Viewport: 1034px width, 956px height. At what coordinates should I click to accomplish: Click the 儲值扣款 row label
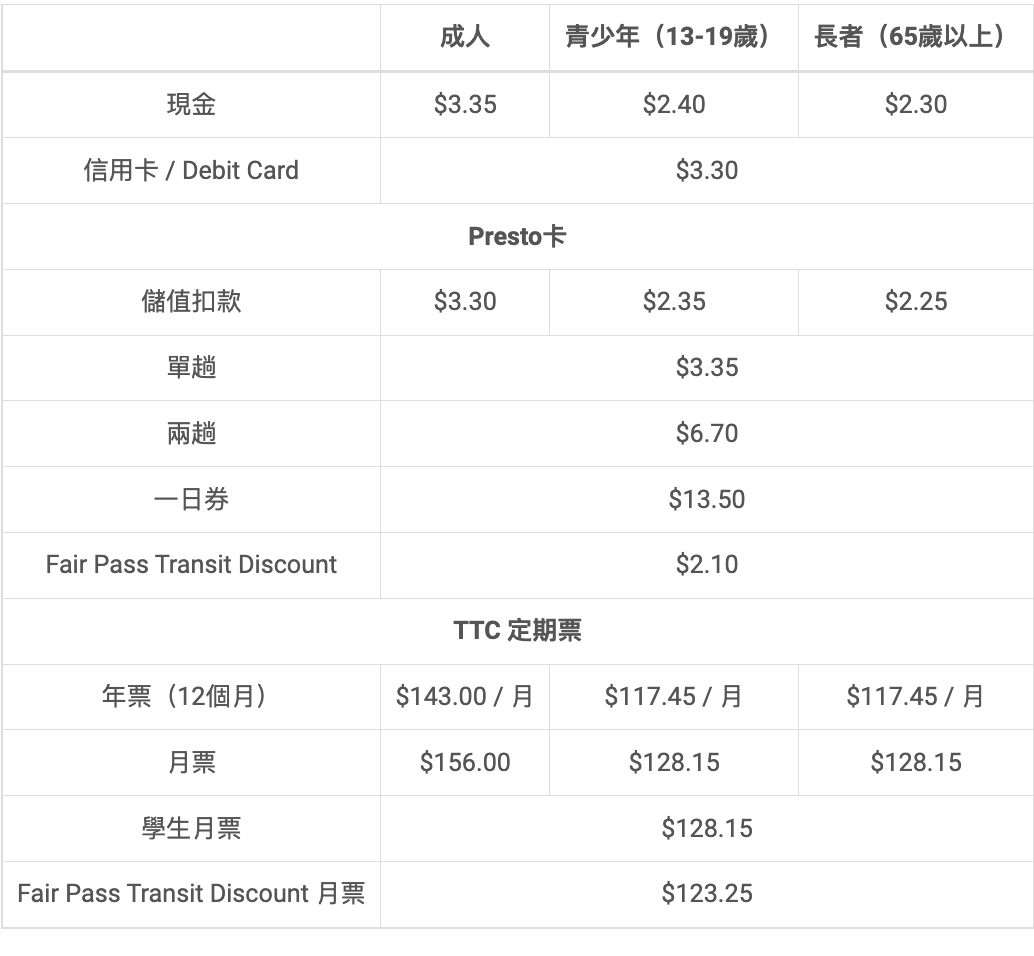point(191,301)
